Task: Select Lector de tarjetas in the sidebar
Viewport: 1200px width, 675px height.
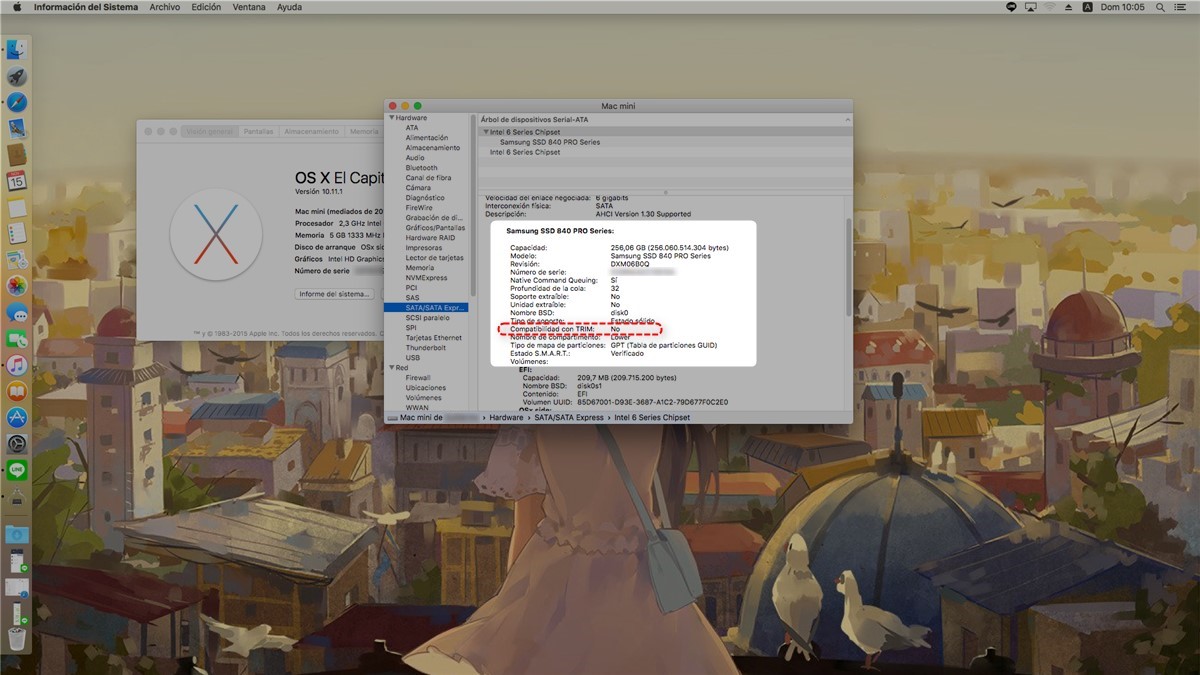Action: [435, 258]
